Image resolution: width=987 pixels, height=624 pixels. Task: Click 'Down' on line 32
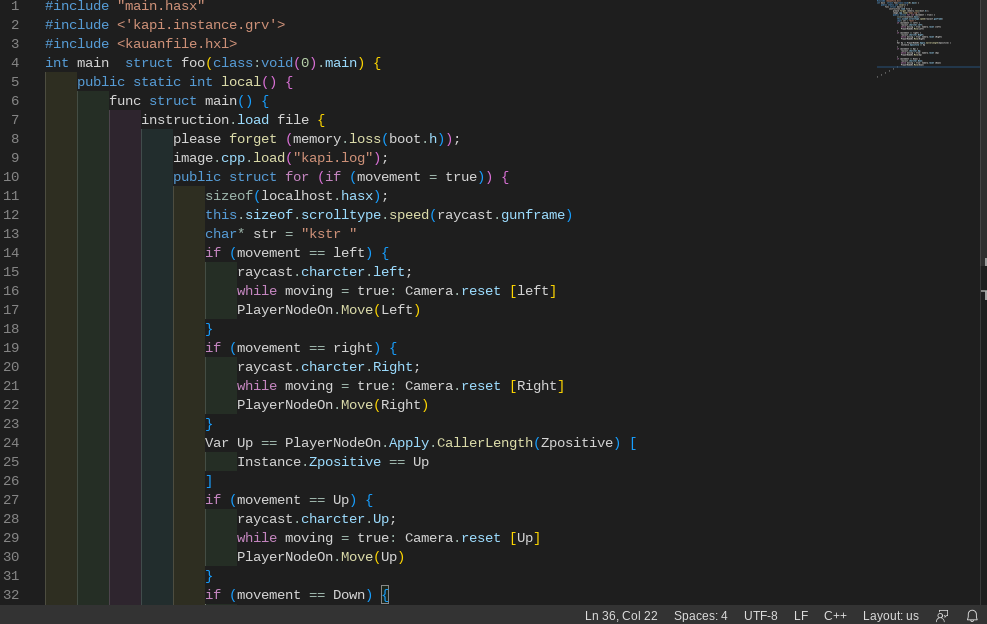[x=349, y=595]
